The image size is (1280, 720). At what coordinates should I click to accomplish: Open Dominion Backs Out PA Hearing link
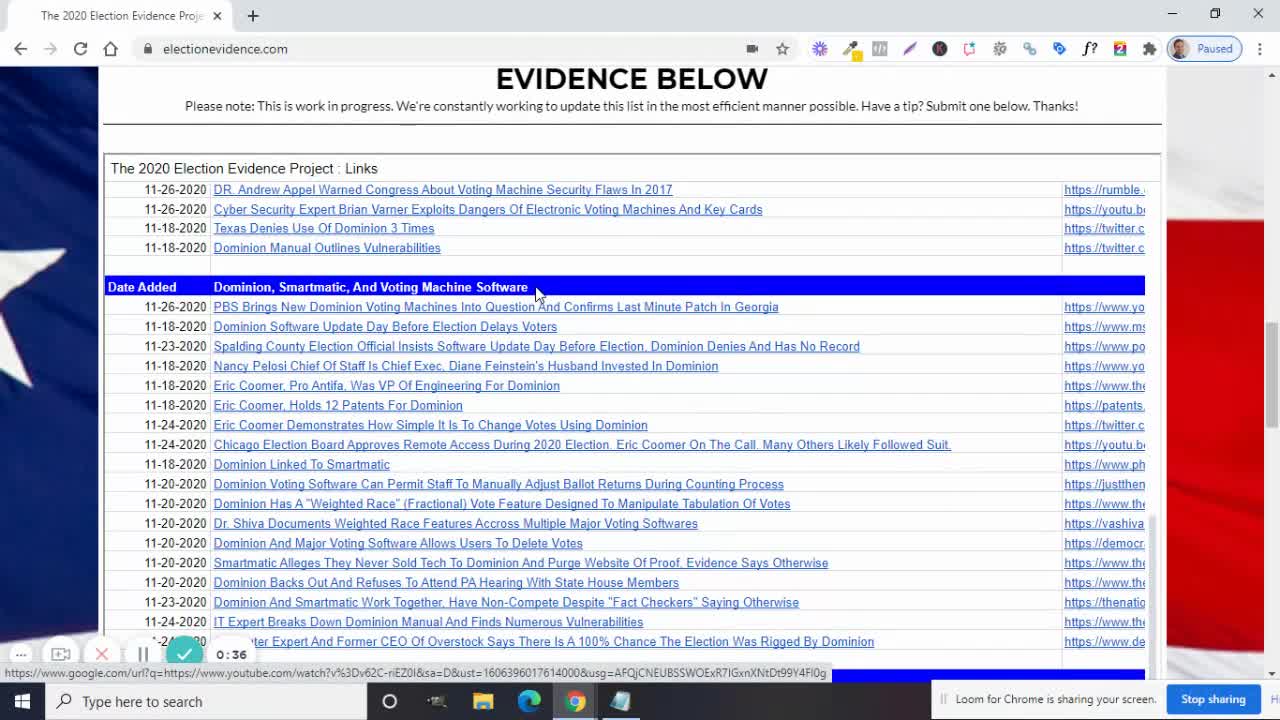point(446,582)
